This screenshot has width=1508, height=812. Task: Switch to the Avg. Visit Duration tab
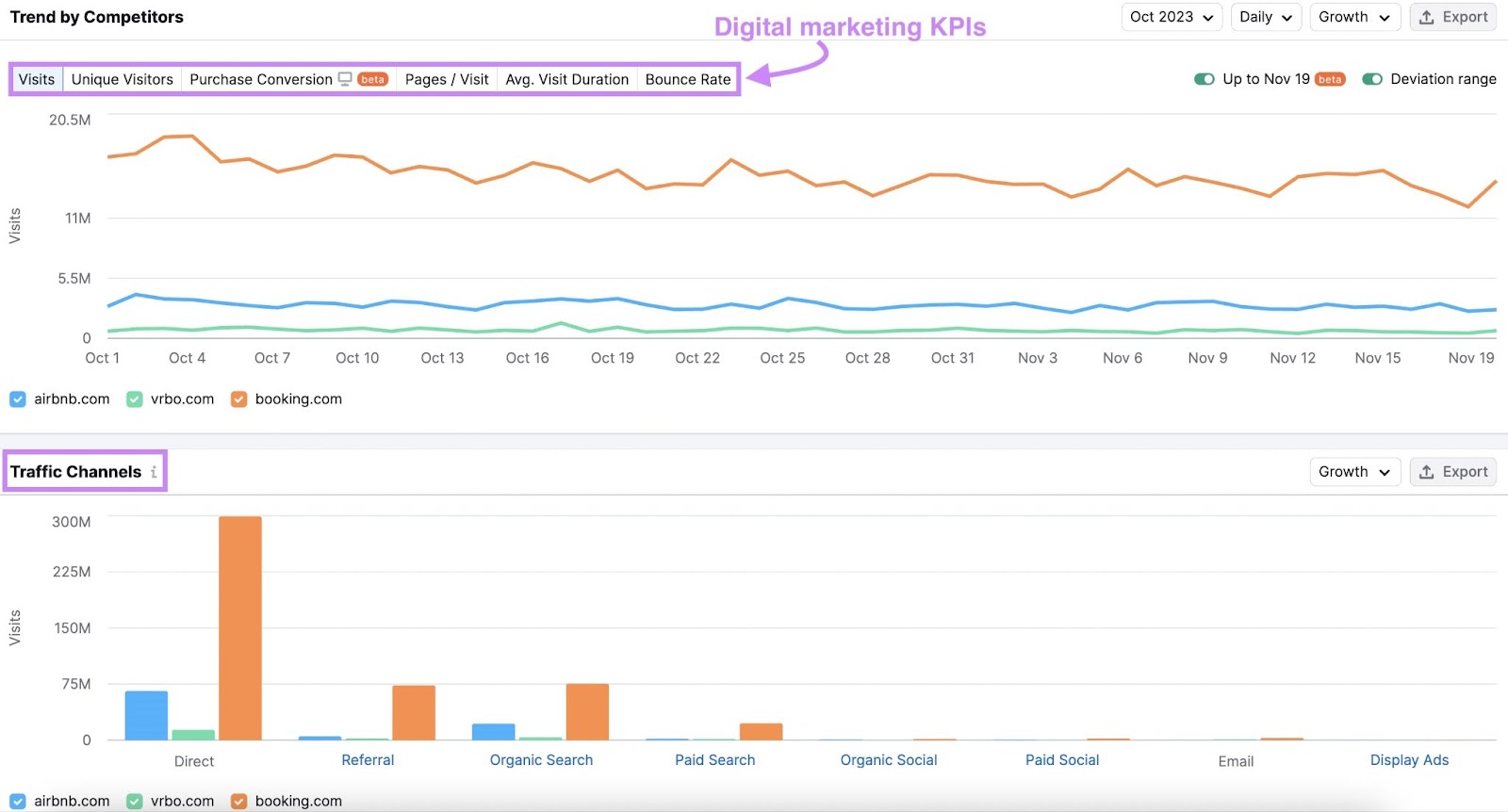(567, 79)
